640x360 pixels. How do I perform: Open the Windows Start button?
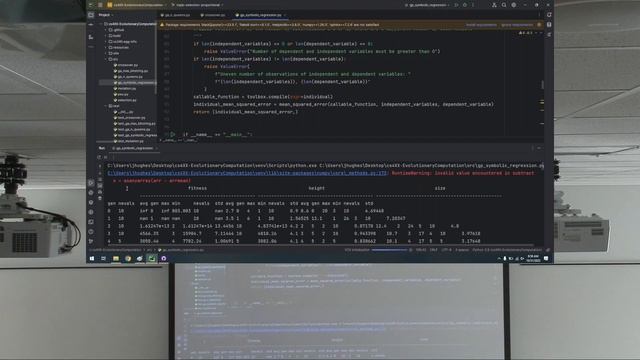pyautogui.click(x=92, y=258)
